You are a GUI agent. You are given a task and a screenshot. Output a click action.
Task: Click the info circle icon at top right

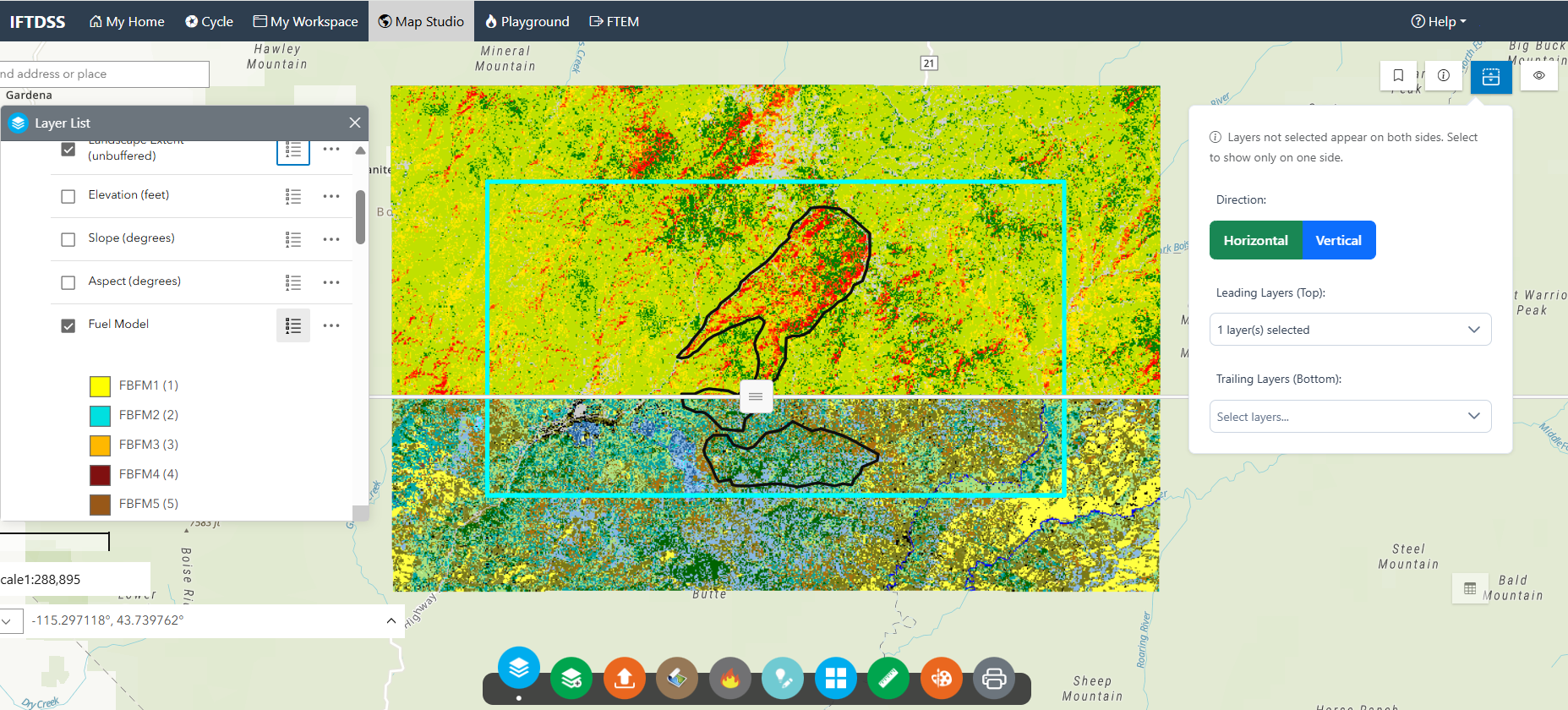tap(1444, 75)
